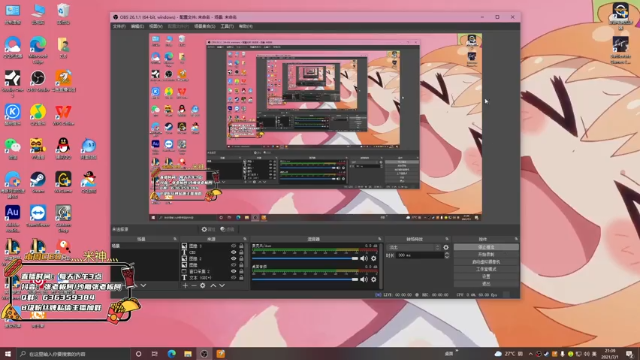640x360 pixels.
Task: Open the 文件(F) menu
Action: 119,26
